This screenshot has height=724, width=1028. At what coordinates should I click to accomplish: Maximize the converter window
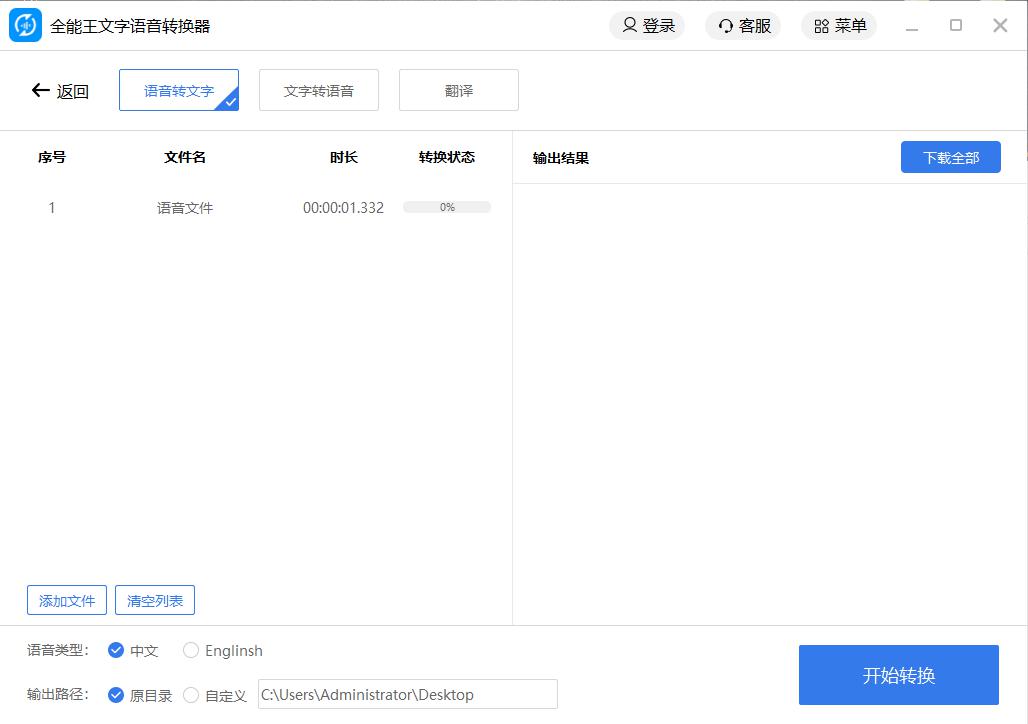click(x=956, y=26)
